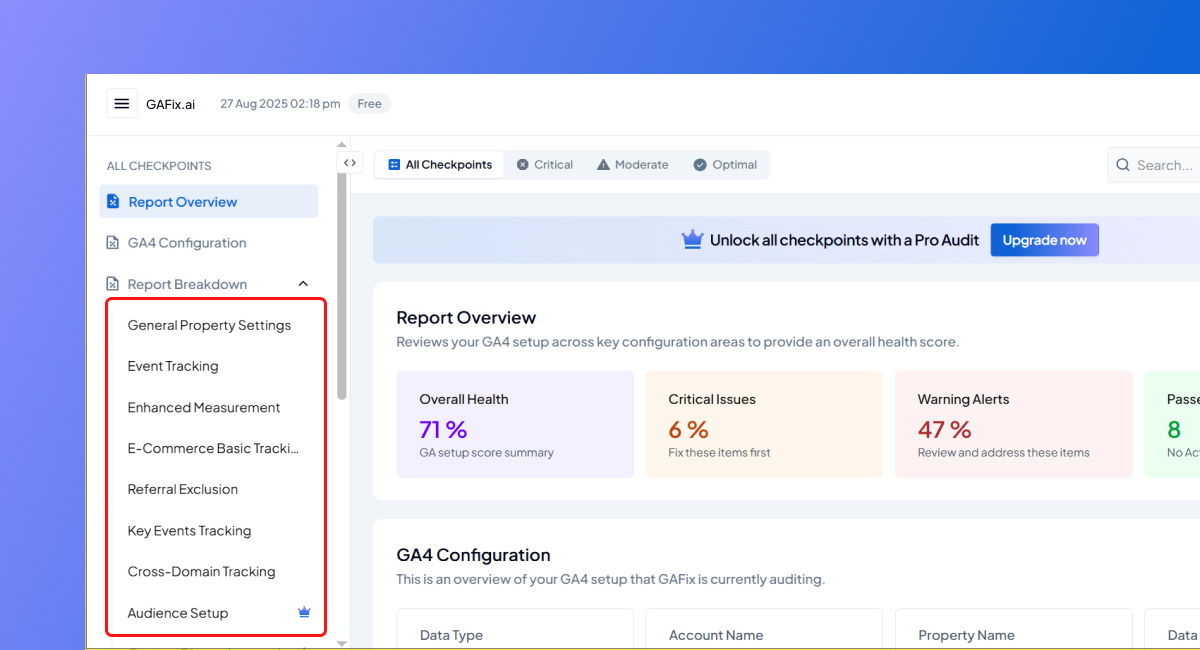Click the Upgrade now button
The width and height of the screenshot is (1200, 650).
pos(1045,240)
